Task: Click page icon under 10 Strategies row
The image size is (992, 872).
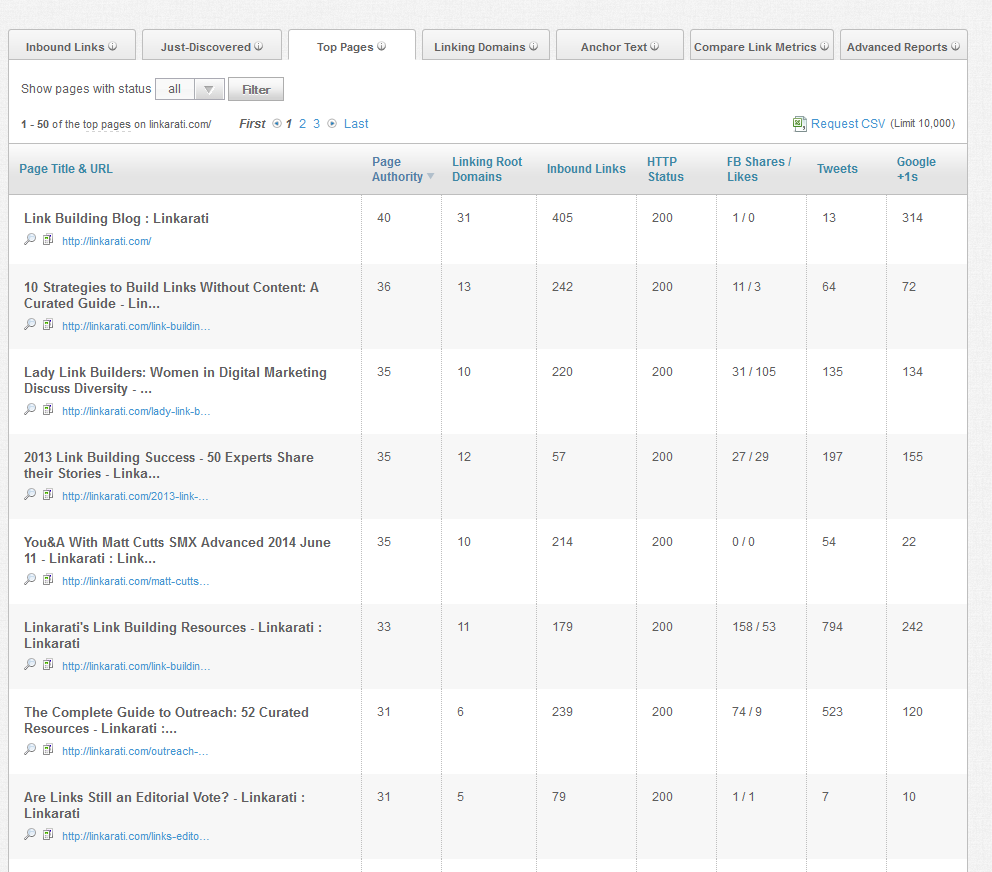Action: click(48, 325)
